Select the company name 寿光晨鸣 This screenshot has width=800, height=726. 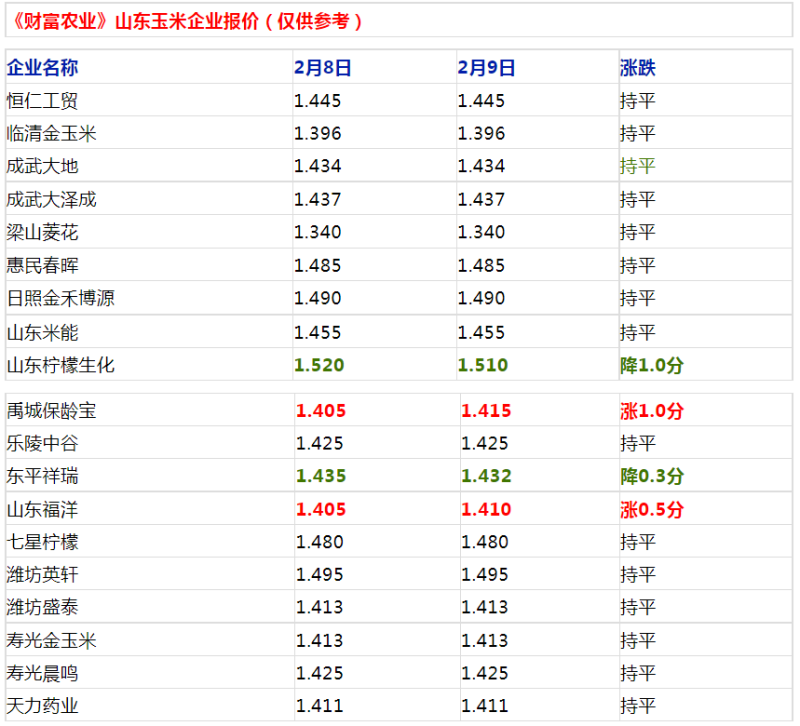(x=42, y=673)
